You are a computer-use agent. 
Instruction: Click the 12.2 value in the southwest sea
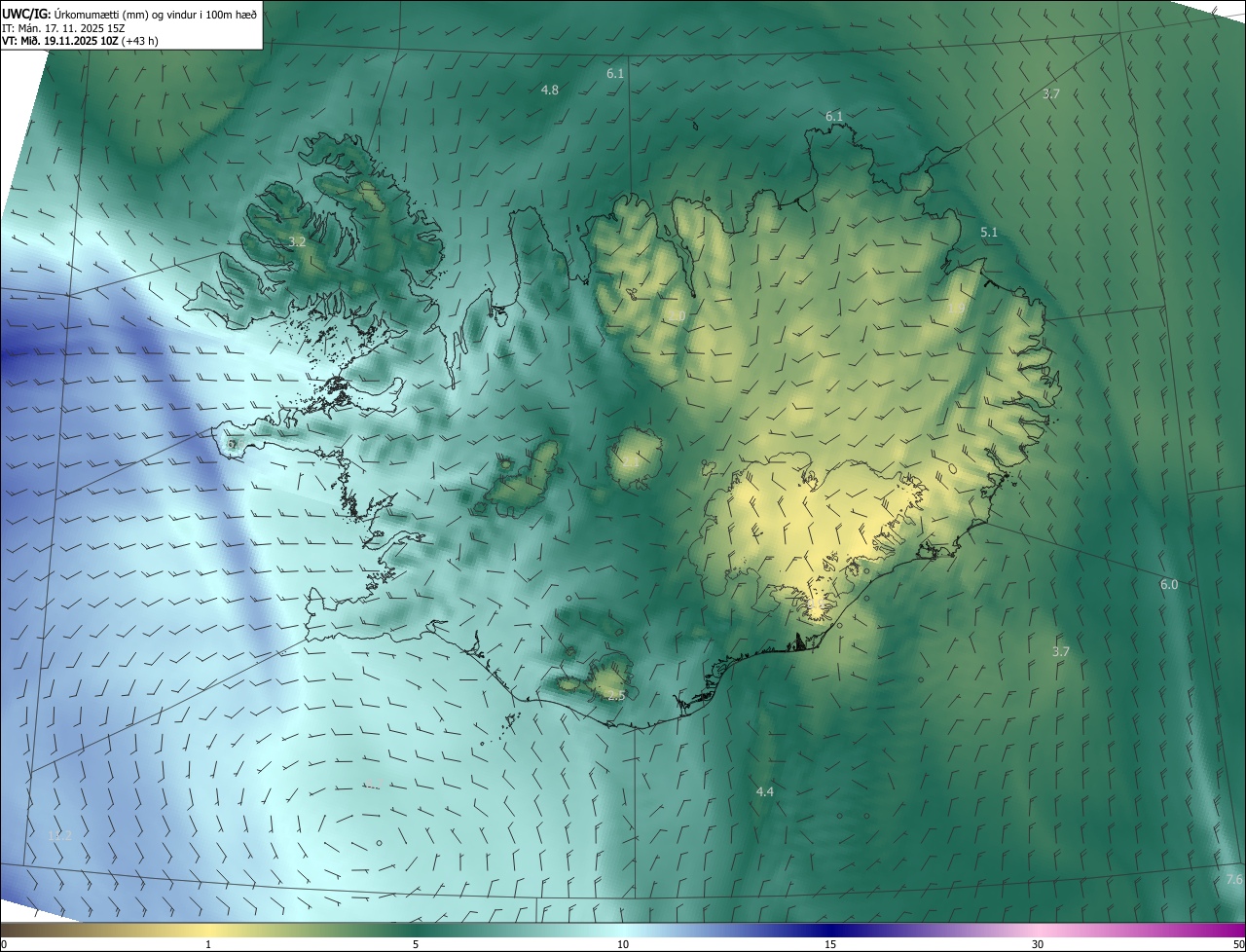(60, 834)
